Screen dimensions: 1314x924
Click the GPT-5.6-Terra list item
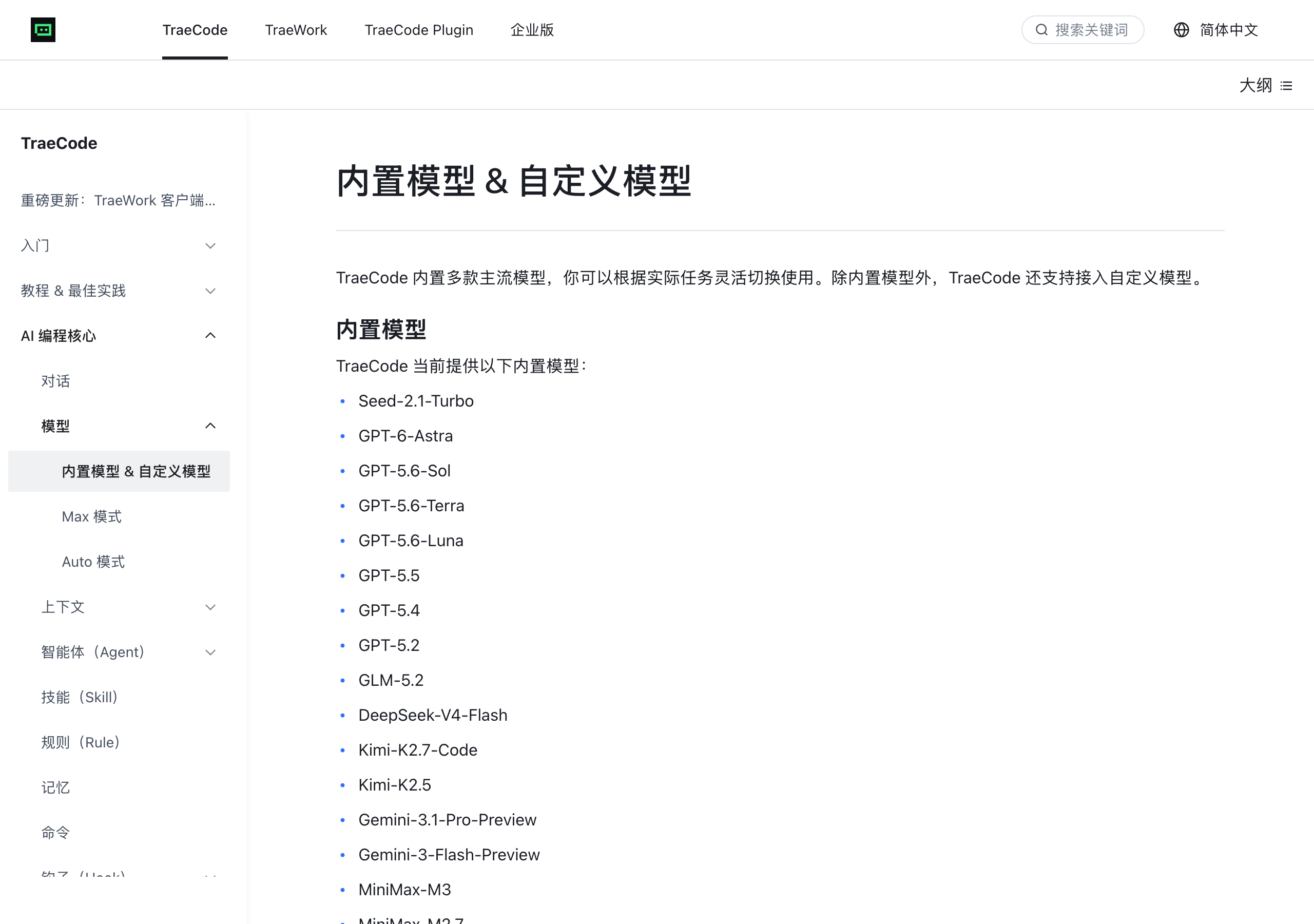tap(412, 506)
